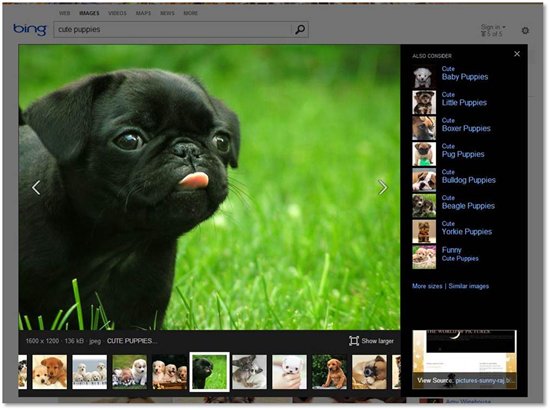Click the CUTE PUPPIES... image title
The height and width of the screenshot is (410, 550).
pyautogui.click(x=132, y=341)
